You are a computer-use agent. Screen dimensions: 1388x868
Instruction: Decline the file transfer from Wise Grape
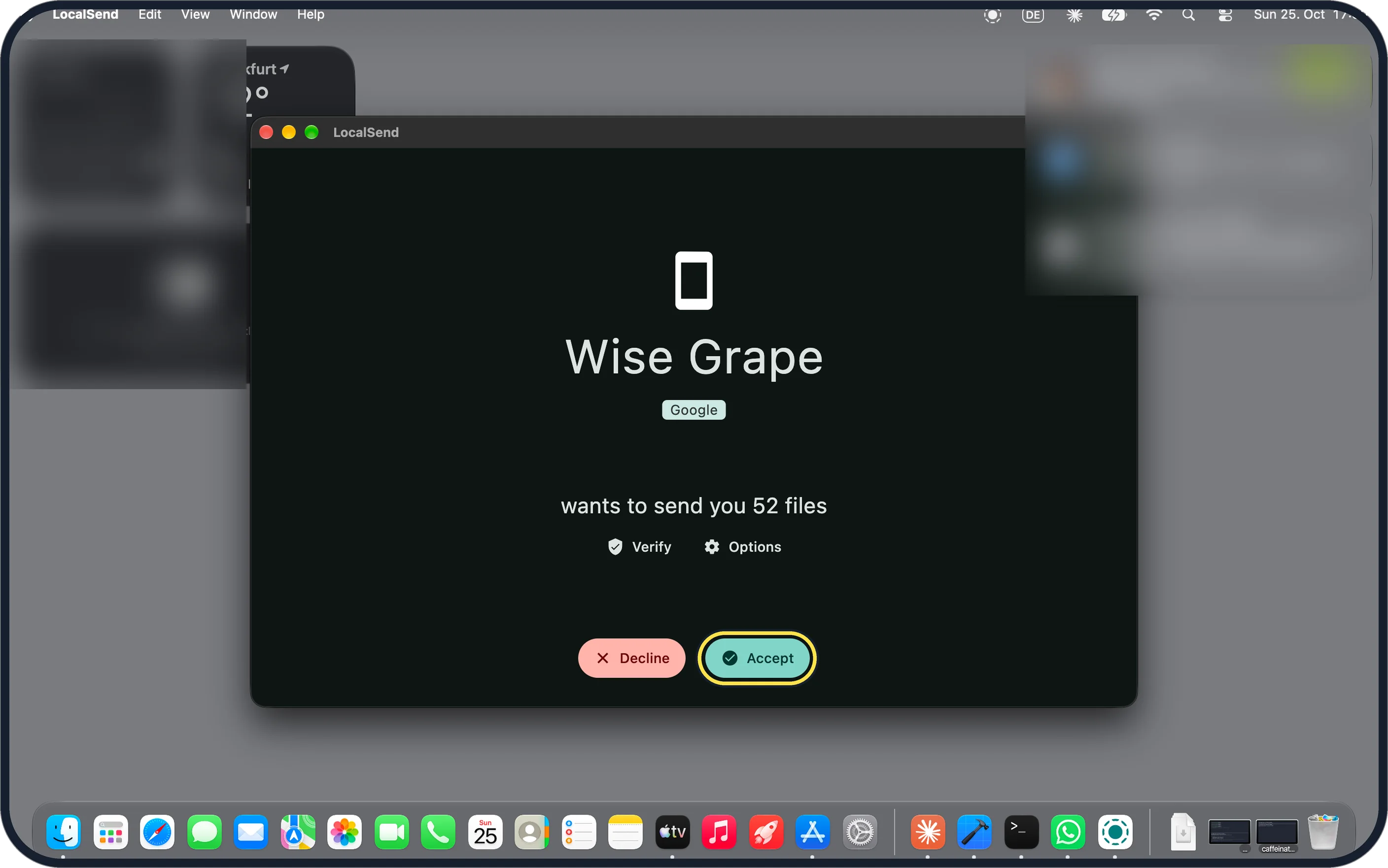pyautogui.click(x=632, y=658)
